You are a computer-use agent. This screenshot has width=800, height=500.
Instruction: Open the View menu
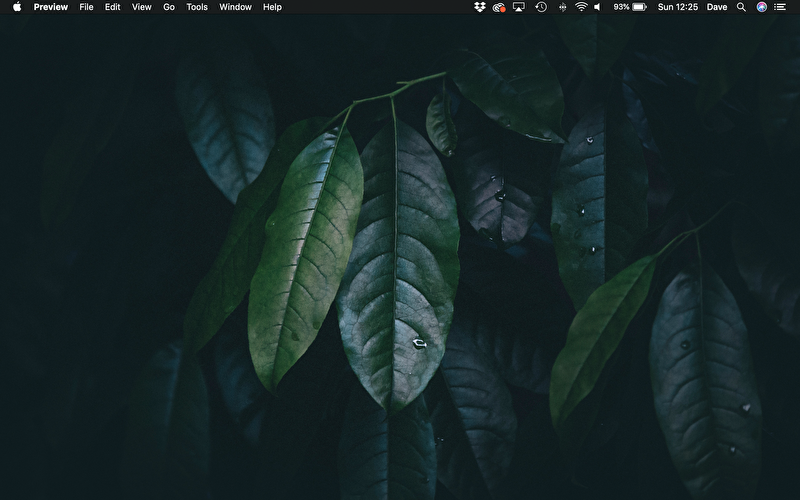(142, 7)
